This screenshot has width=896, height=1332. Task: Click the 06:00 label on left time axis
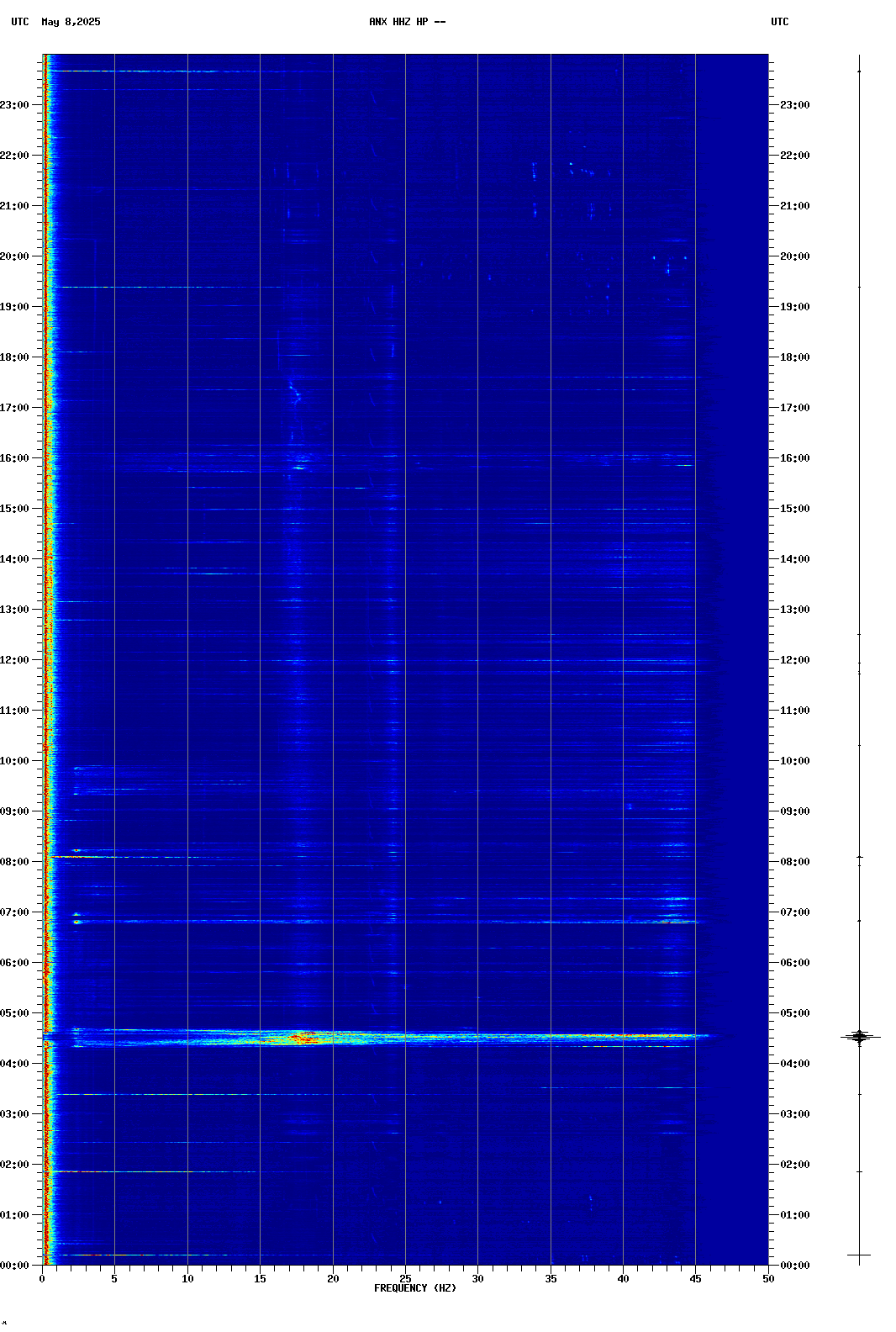tap(14, 963)
